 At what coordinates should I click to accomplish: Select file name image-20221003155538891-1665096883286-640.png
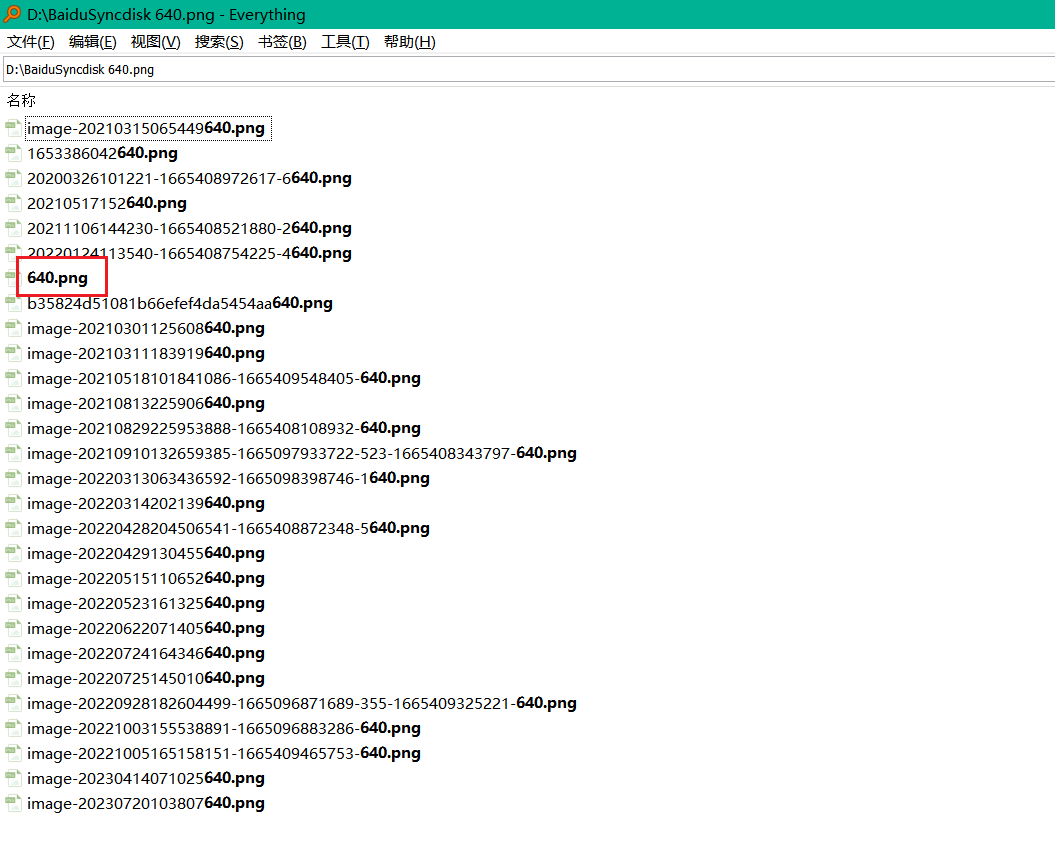[224, 728]
